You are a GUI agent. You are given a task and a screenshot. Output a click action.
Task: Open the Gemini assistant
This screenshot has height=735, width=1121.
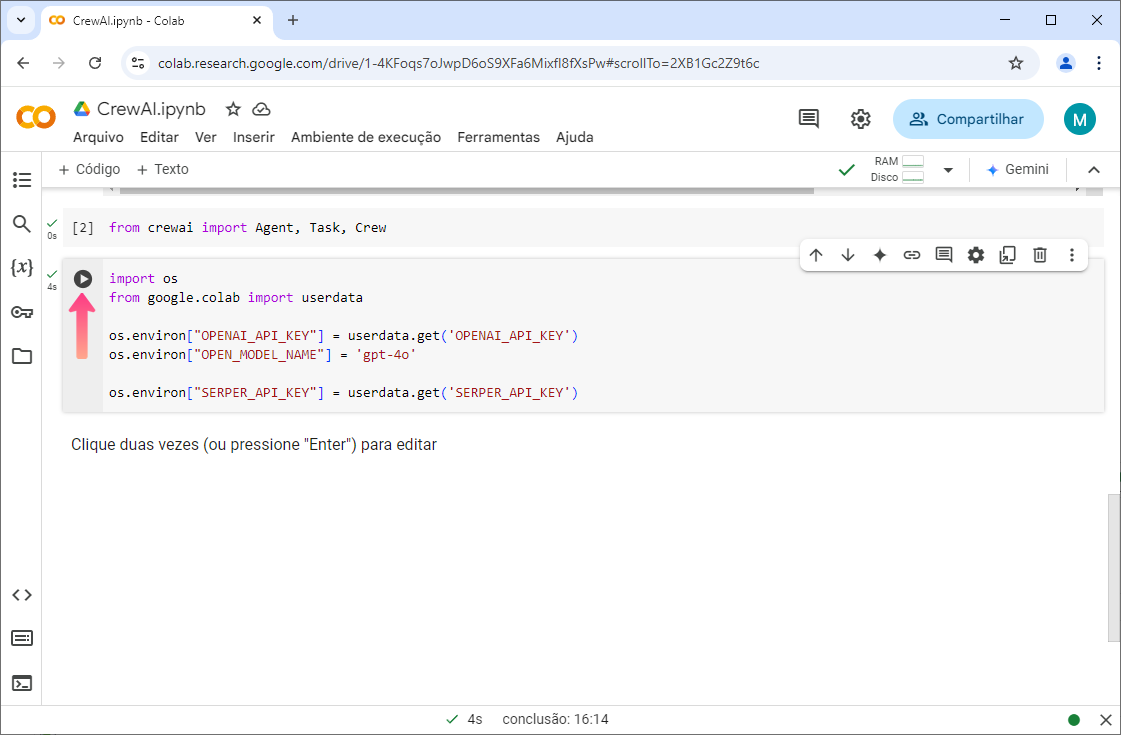[x=1017, y=169]
